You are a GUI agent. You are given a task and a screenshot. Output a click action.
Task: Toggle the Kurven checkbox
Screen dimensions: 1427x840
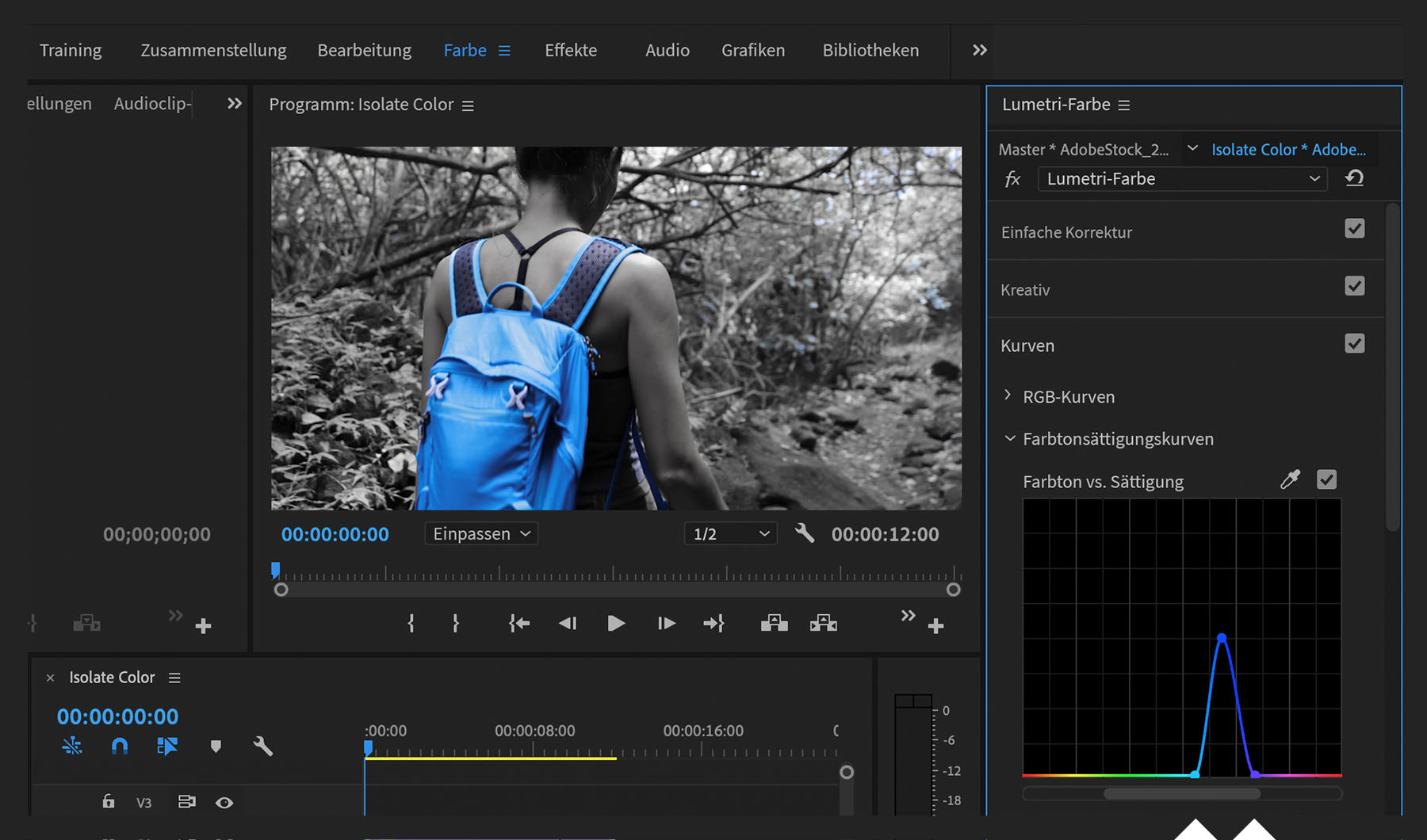click(1354, 344)
